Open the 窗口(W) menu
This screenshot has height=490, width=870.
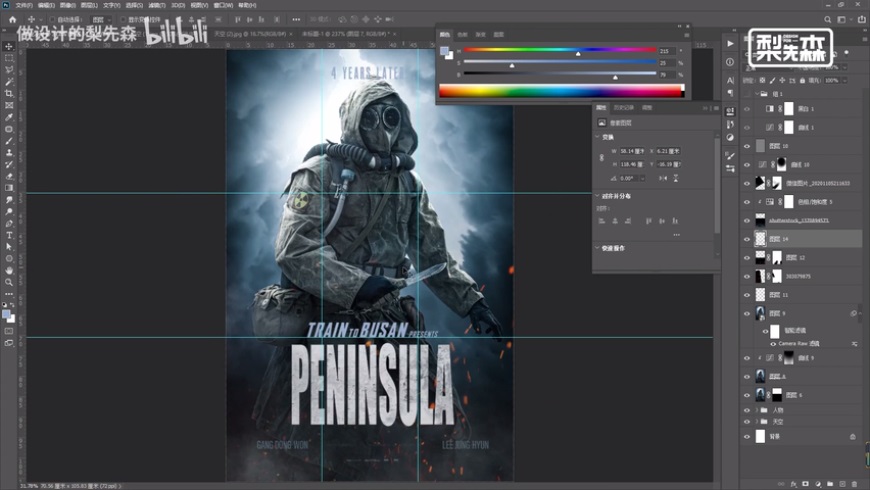point(224,5)
